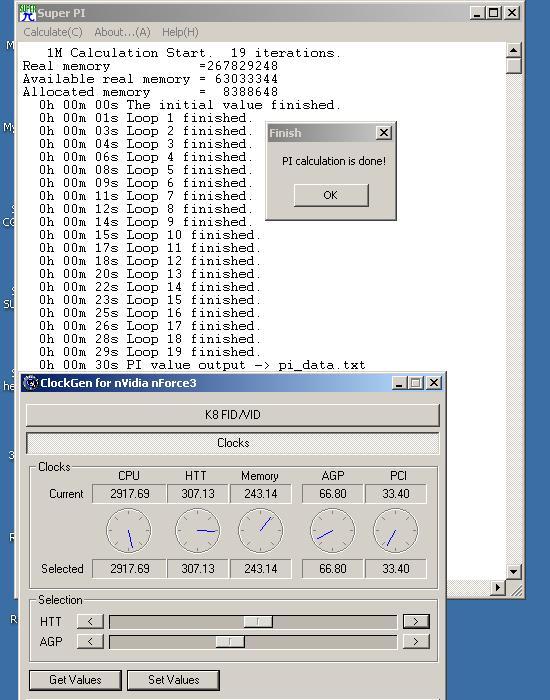Click OK in the Finish dialog
The height and width of the screenshot is (700, 550).
coord(331,195)
